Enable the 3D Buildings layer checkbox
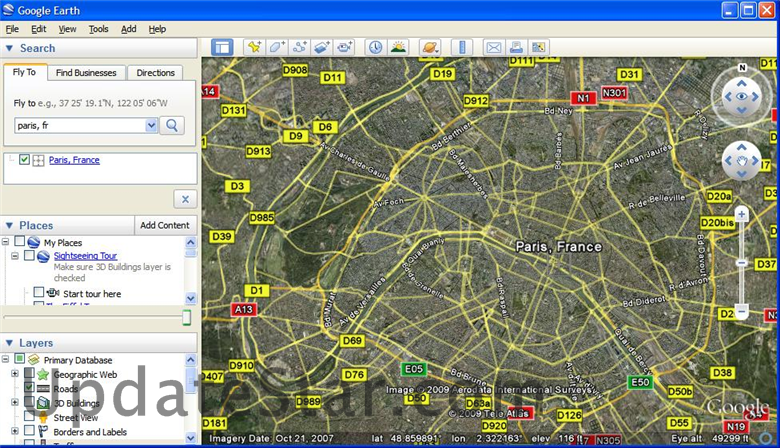The height and width of the screenshot is (448, 780). [29, 401]
